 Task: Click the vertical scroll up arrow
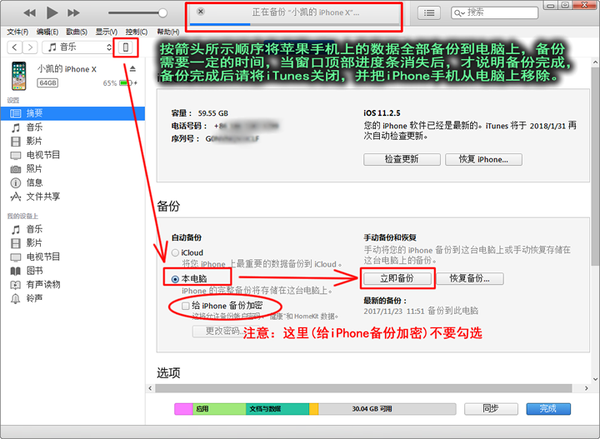595,62
